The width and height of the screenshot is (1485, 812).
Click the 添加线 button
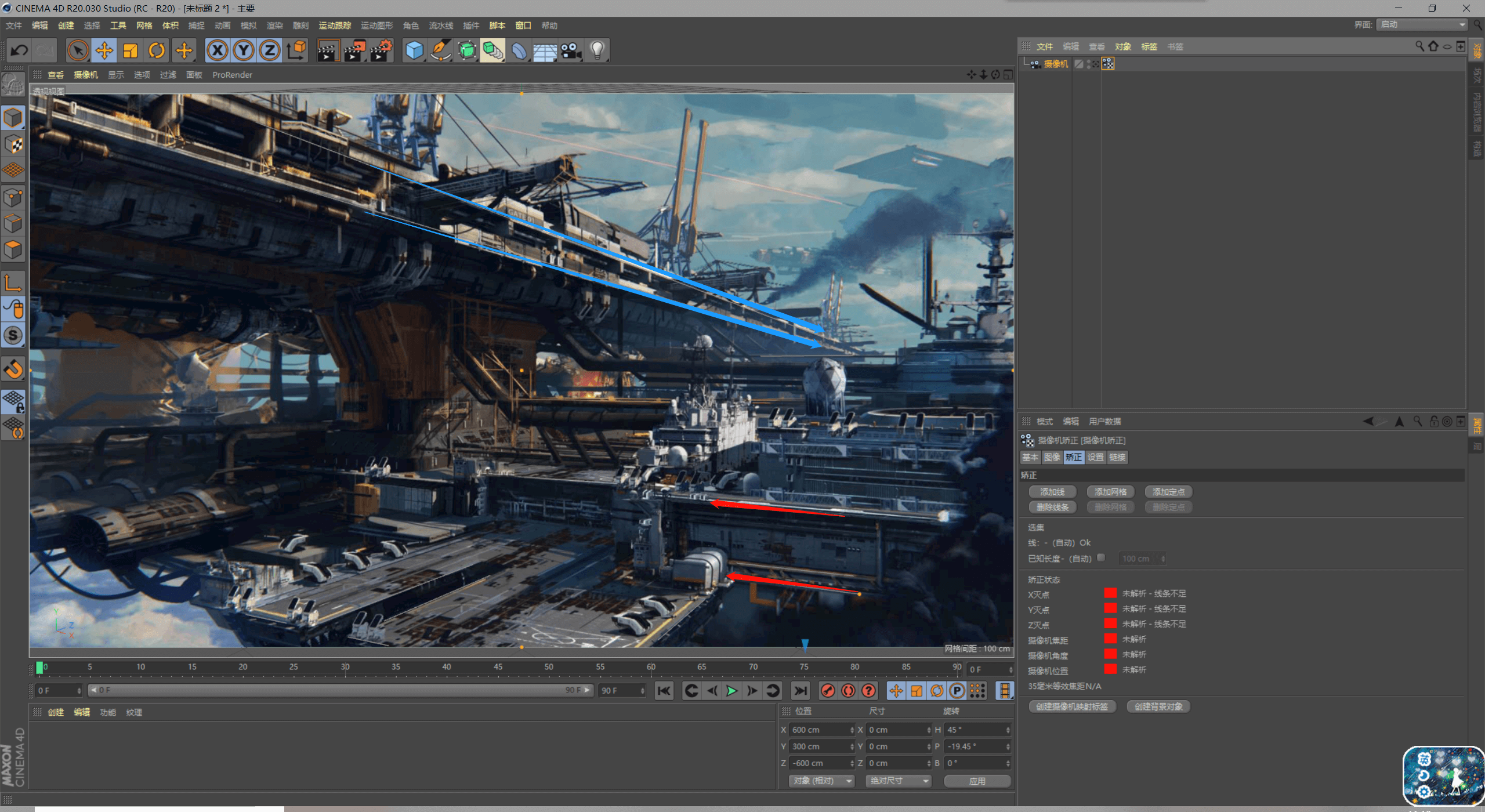1052,492
